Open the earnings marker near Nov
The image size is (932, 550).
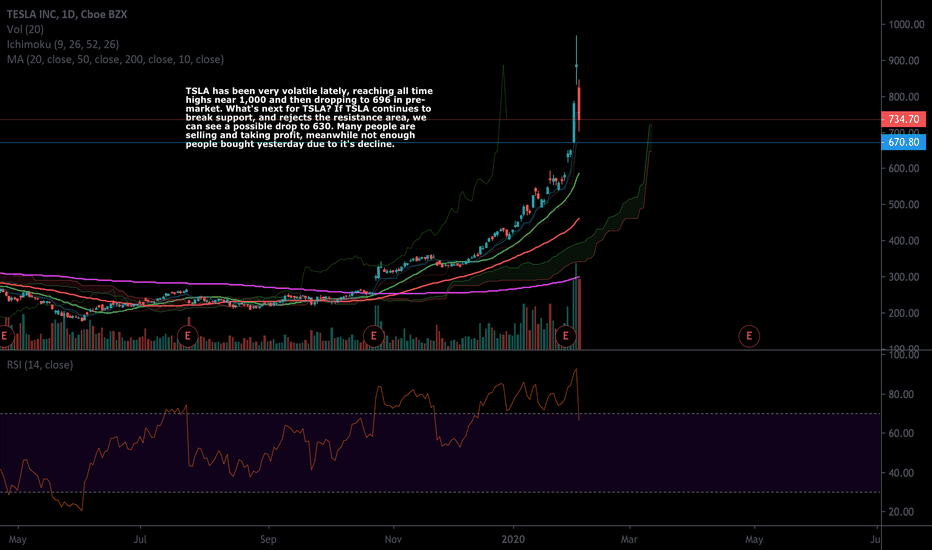click(373, 336)
